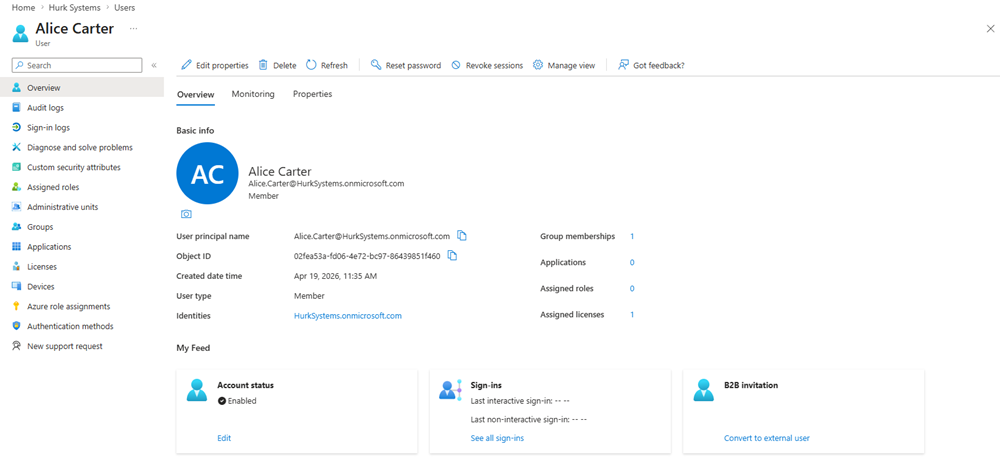Click the camera icon to change photo

point(186,214)
